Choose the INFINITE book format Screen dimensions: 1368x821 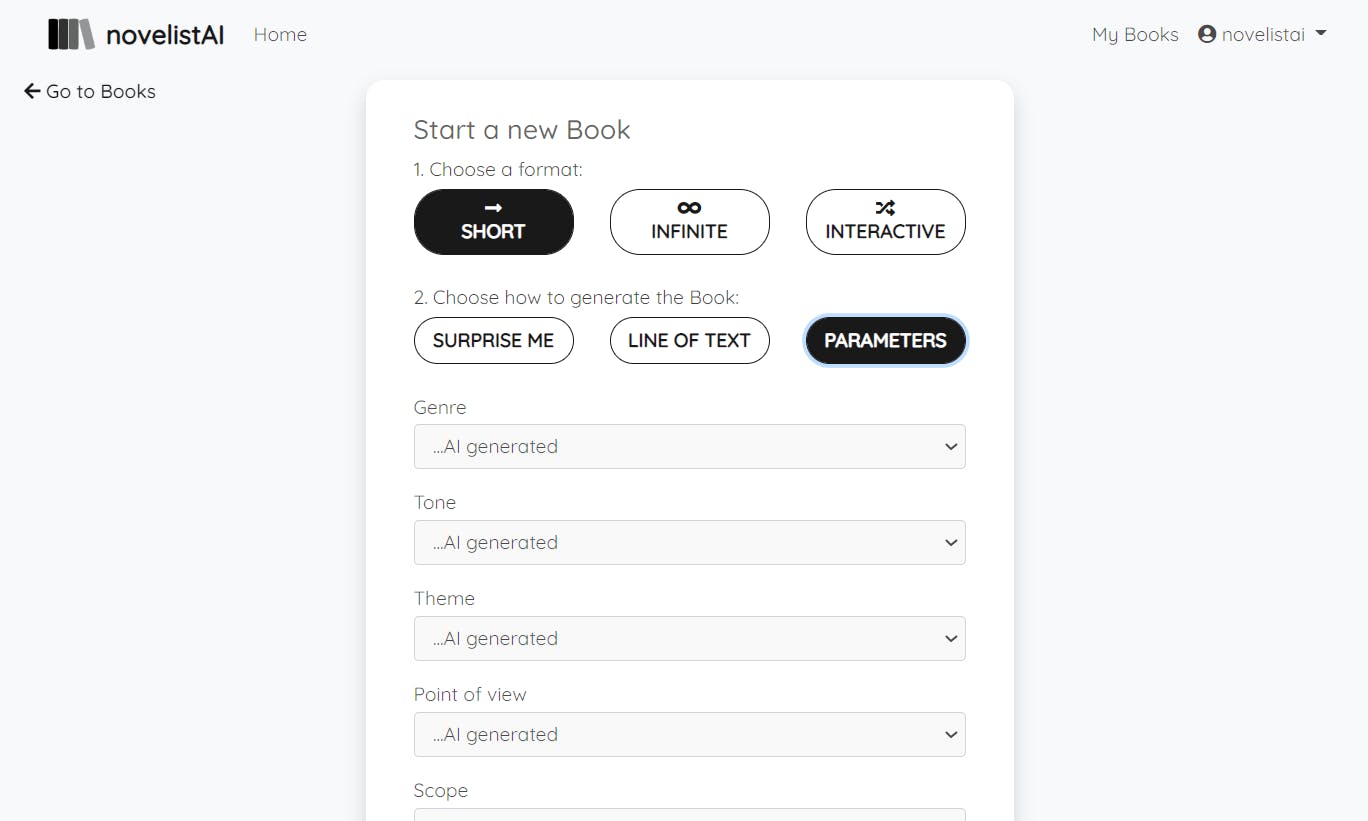690,222
